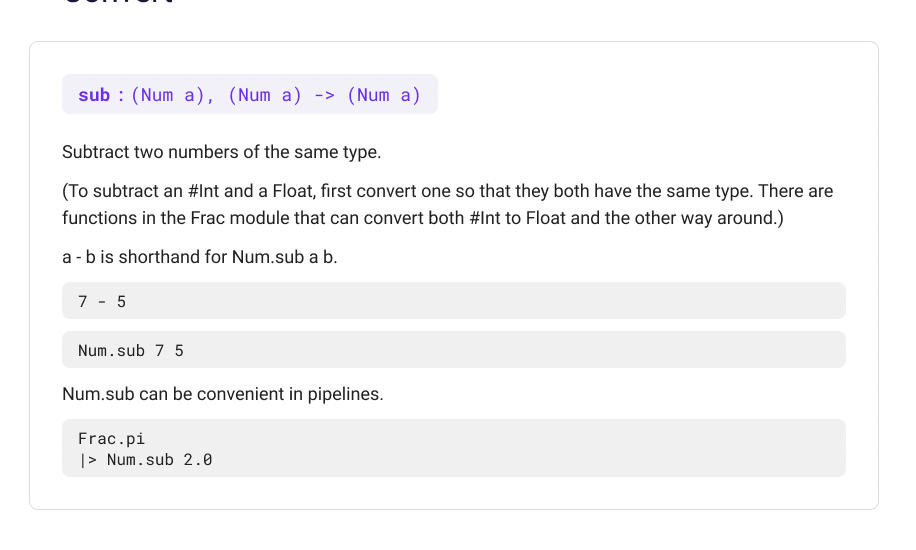Click "2.0" in the pipeline code example
This screenshot has width=916, height=550.
point(198,460)
